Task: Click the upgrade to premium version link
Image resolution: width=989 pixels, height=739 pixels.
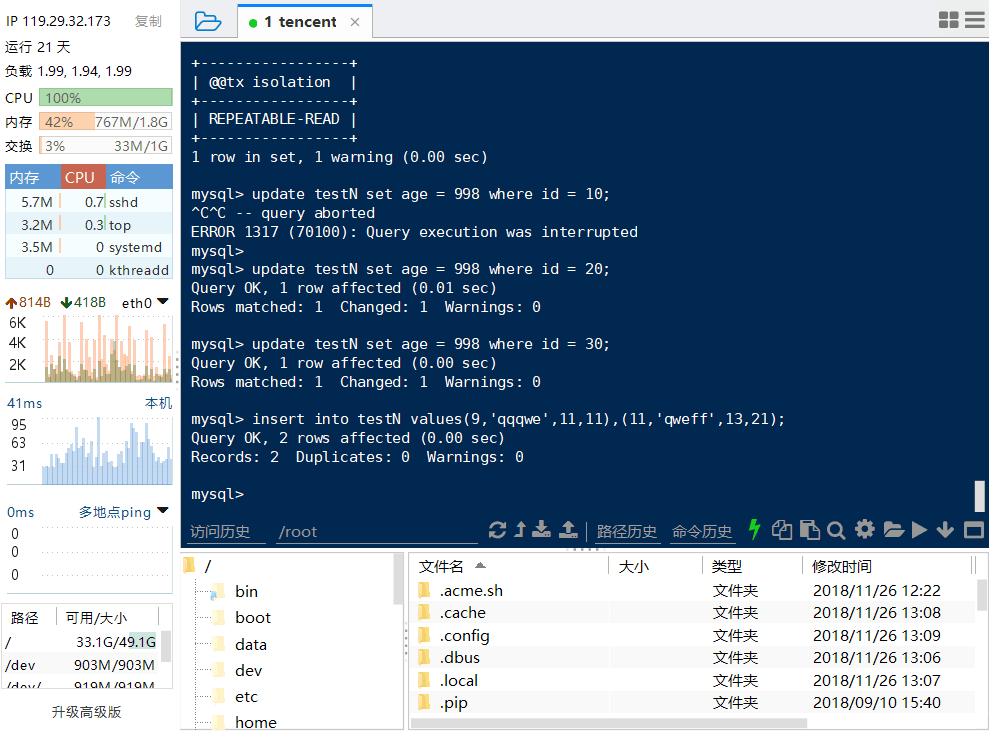Action: 86,712
